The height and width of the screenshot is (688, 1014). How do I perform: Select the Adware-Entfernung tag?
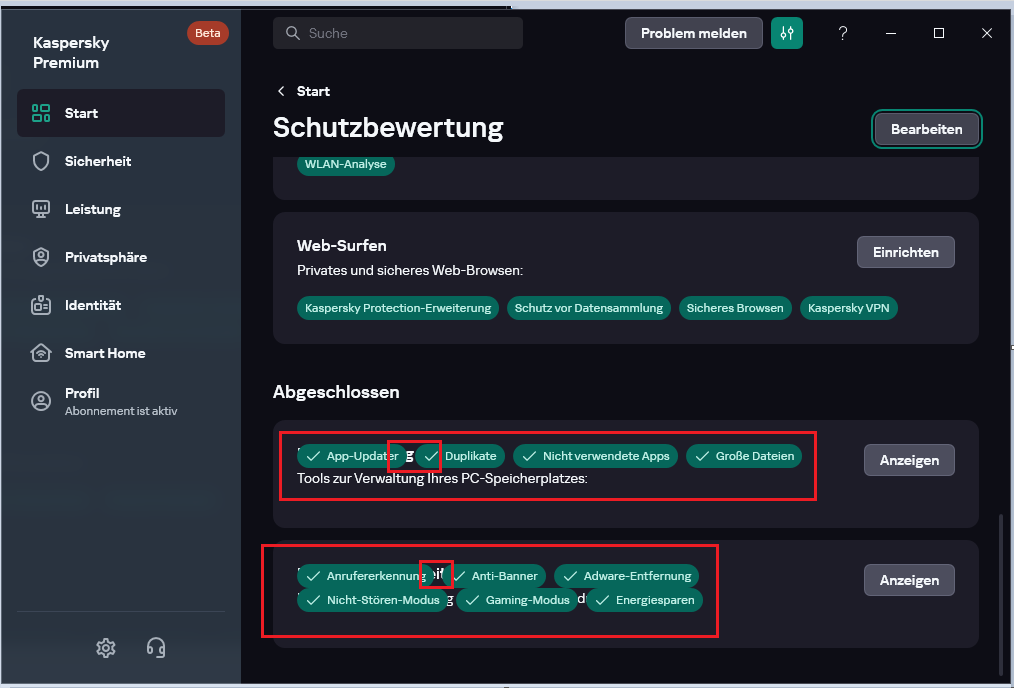coord(627,575)
